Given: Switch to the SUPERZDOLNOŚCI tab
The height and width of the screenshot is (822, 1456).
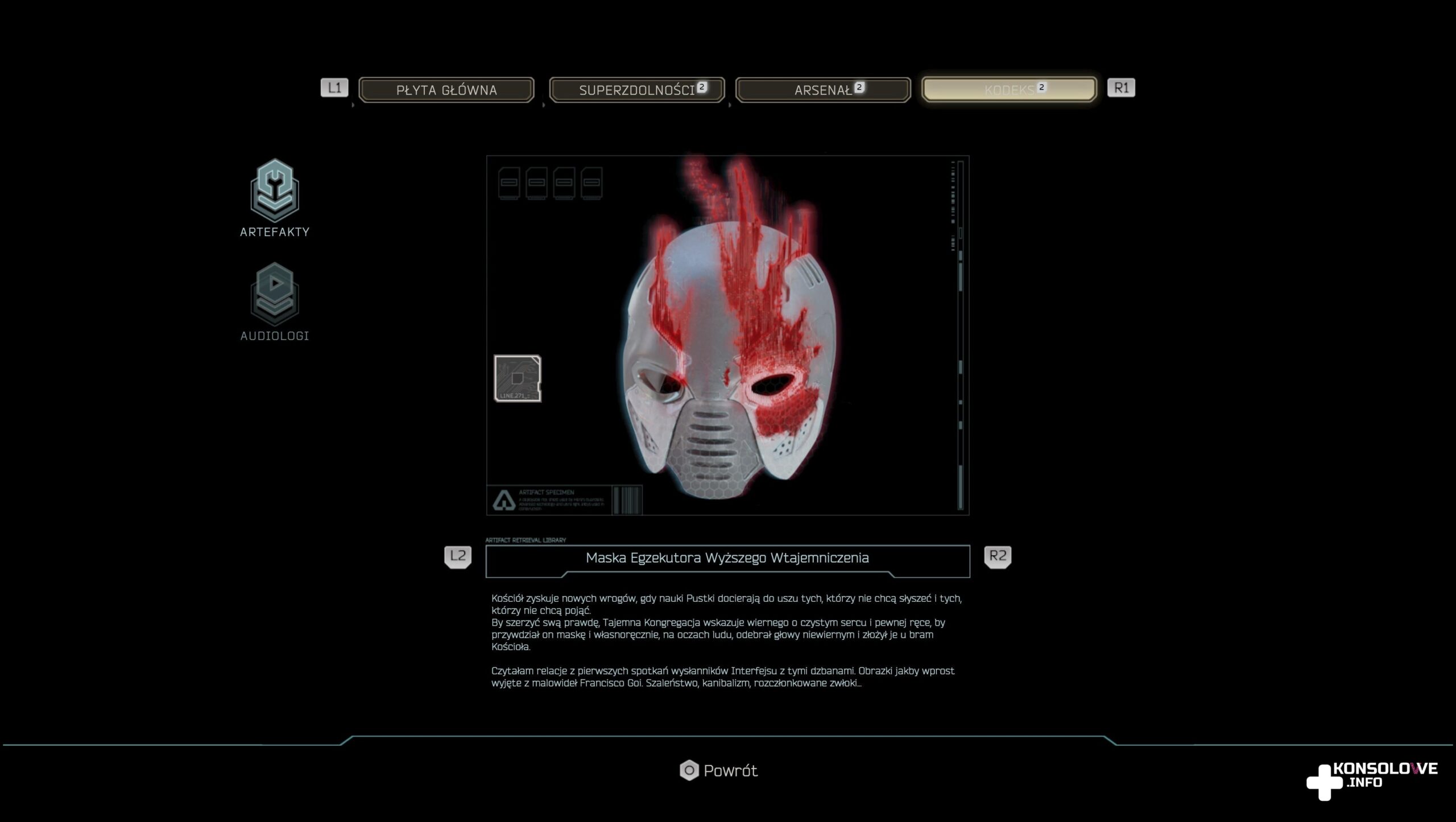Looking at the screenshot, I should (637, 90).
